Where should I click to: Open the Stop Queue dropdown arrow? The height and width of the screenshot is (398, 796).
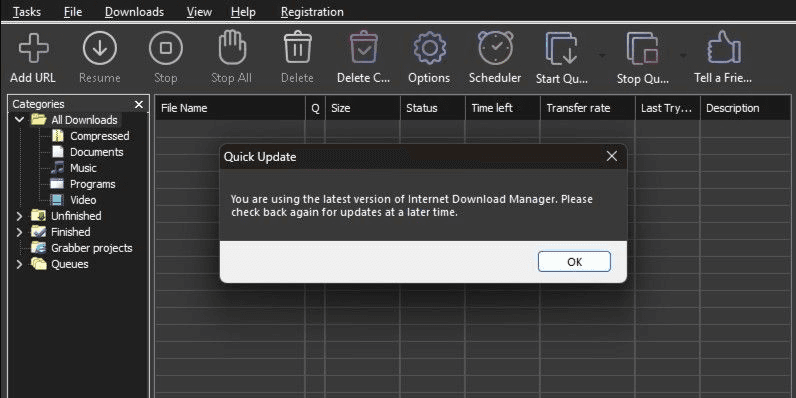point(683,55)
